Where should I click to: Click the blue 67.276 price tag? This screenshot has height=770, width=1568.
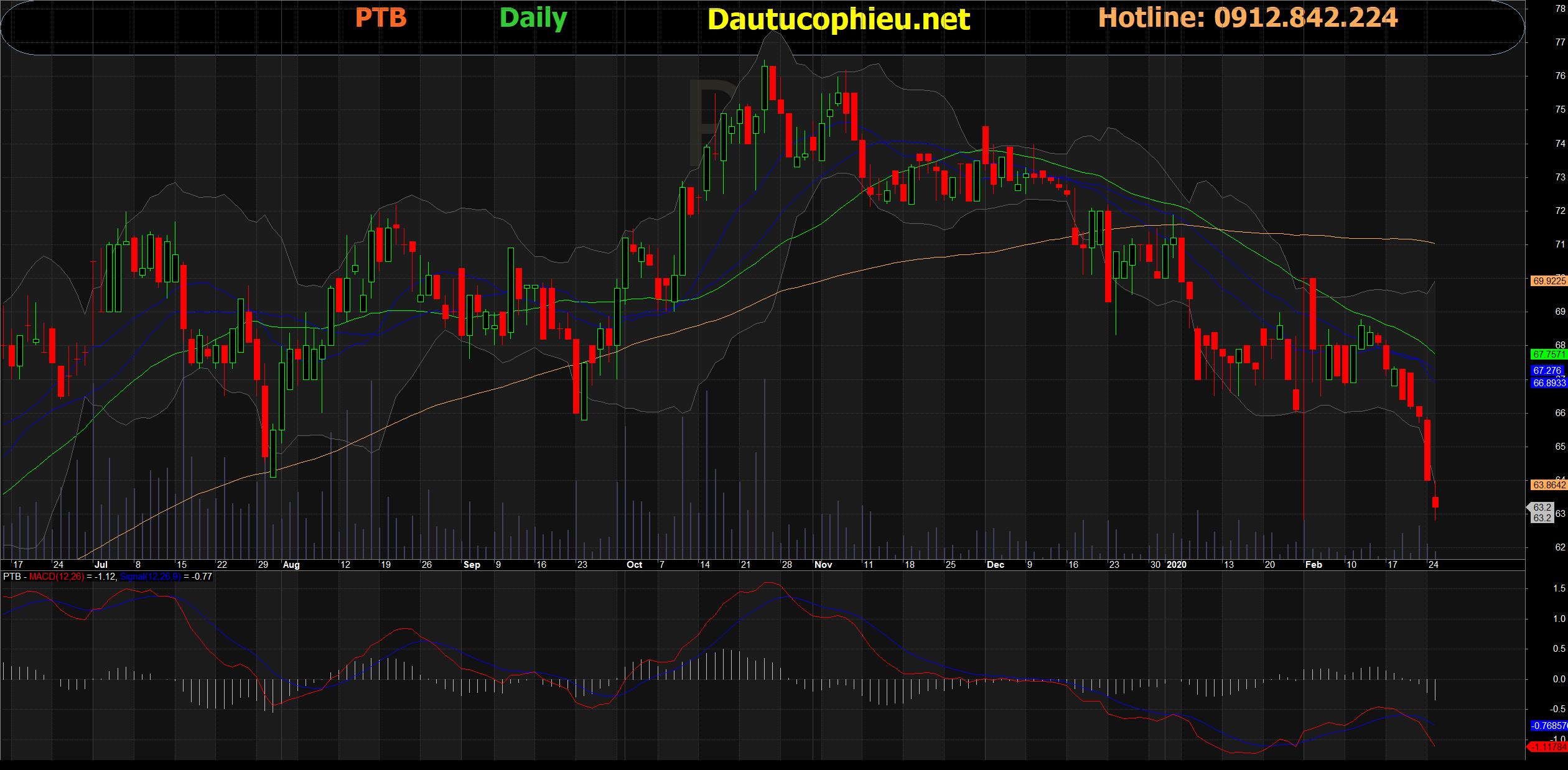tap(1547, 371)
